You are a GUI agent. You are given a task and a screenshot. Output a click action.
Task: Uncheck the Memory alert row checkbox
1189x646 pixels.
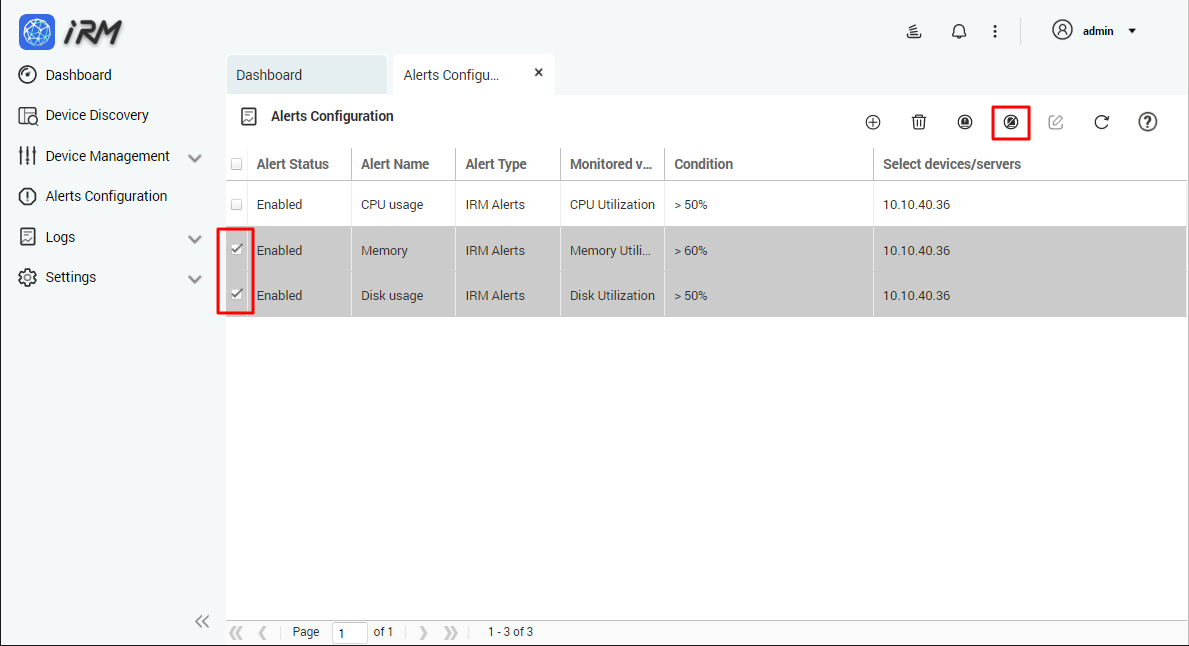pos(236,249)
